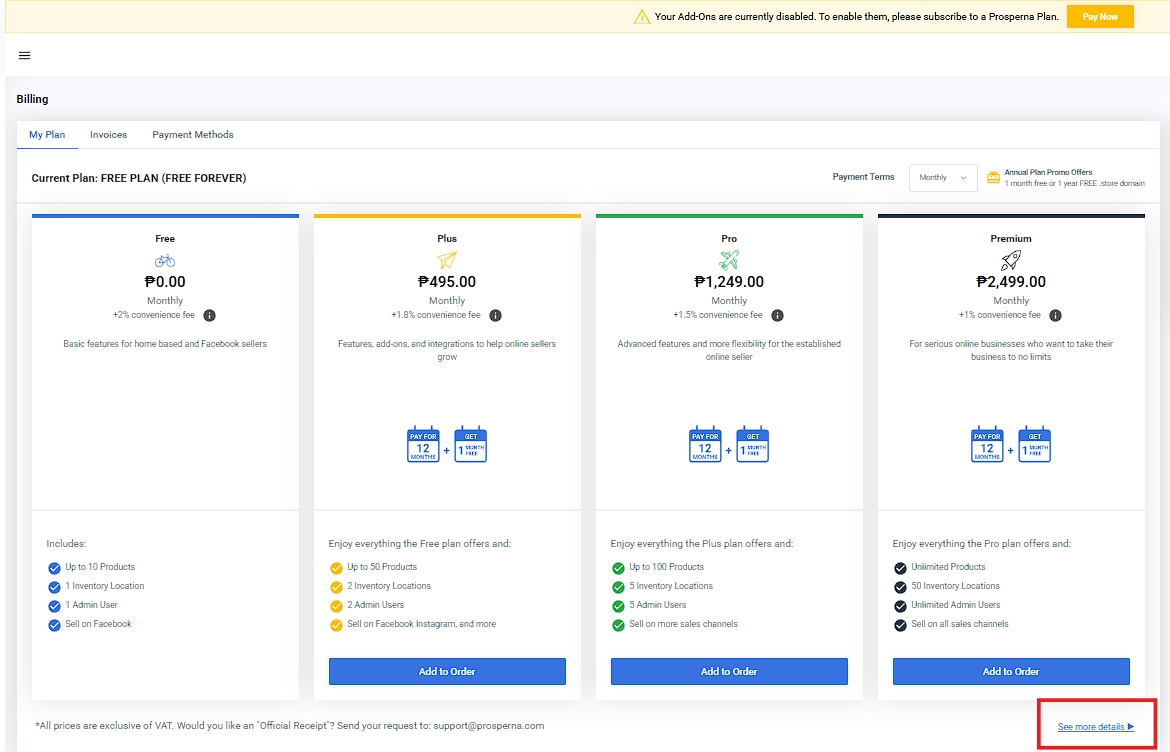Viewport: 1170px width, 752px height.
Task: Click the Free plan convenience fee info icon
Action: [x=209, y=315]
